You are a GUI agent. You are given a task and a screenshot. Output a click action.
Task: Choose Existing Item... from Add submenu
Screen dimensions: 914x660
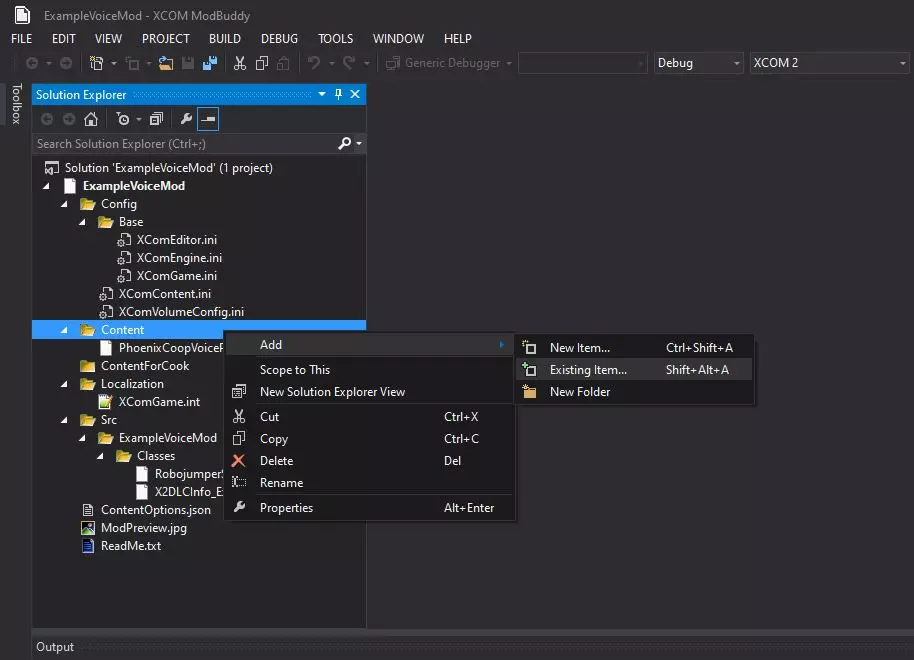click(588, 370)
